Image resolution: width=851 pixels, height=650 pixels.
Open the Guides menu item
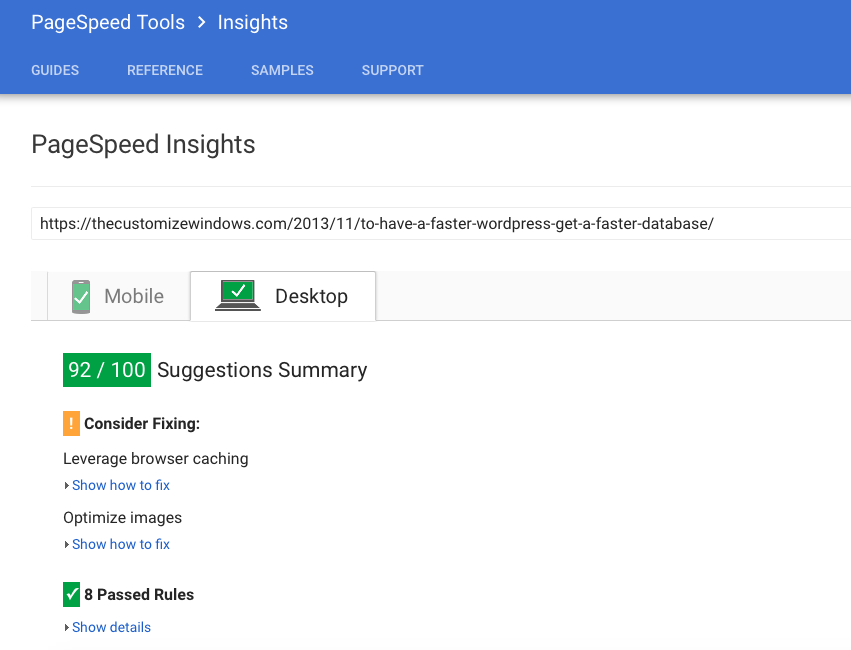(55, 71)
